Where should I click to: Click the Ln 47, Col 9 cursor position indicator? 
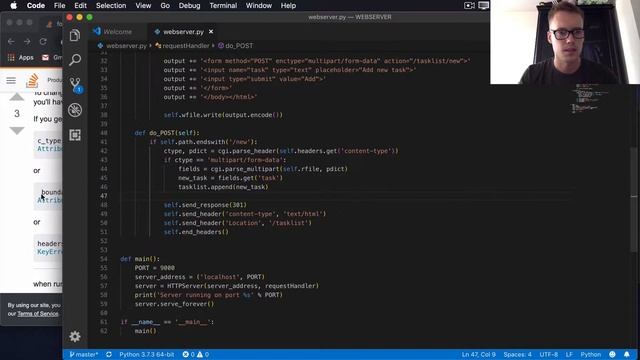pos(478,354)
